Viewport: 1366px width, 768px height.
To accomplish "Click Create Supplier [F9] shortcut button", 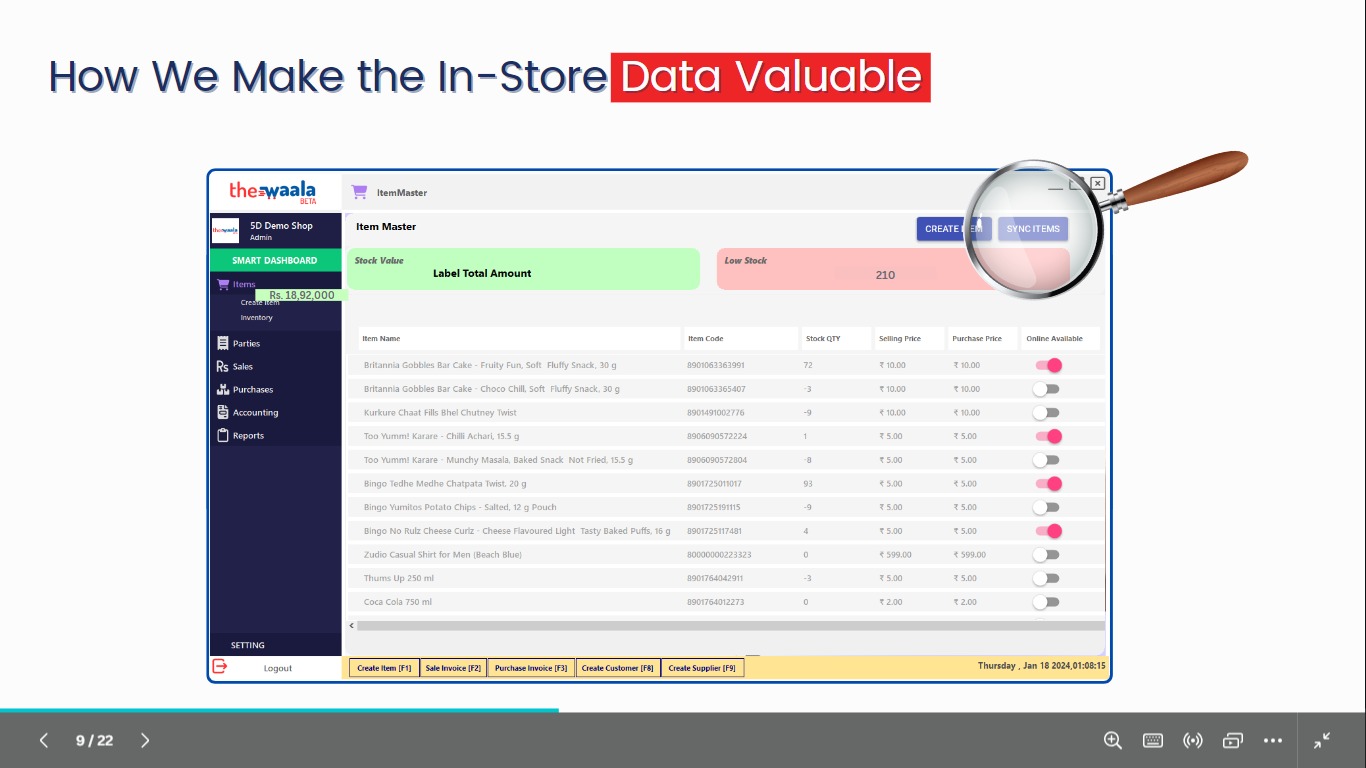I will [x=702, y=668].
